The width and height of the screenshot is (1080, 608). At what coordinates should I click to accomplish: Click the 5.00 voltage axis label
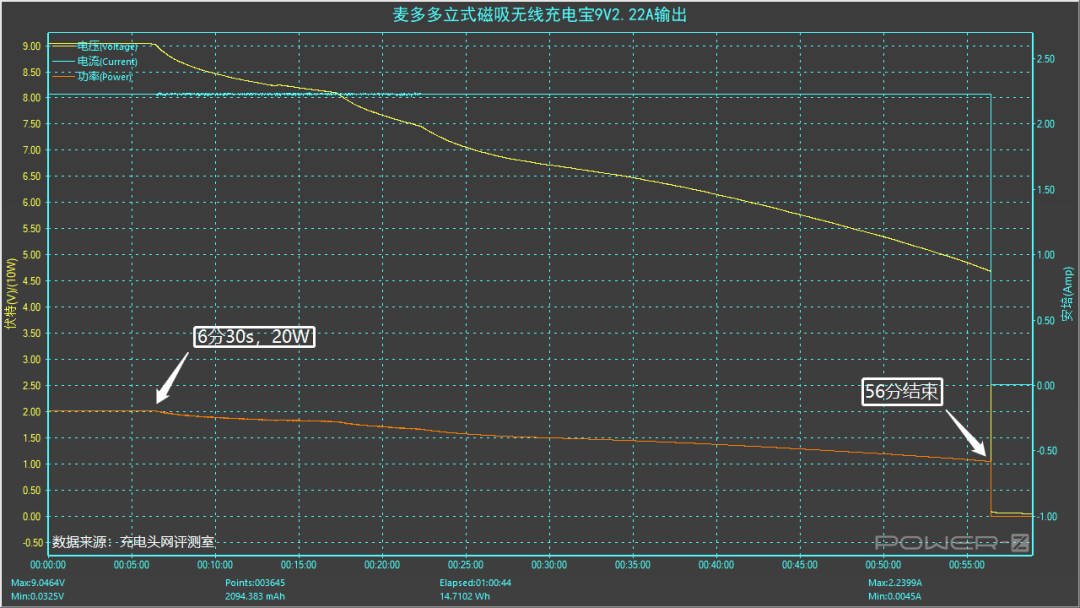[32, 255]
